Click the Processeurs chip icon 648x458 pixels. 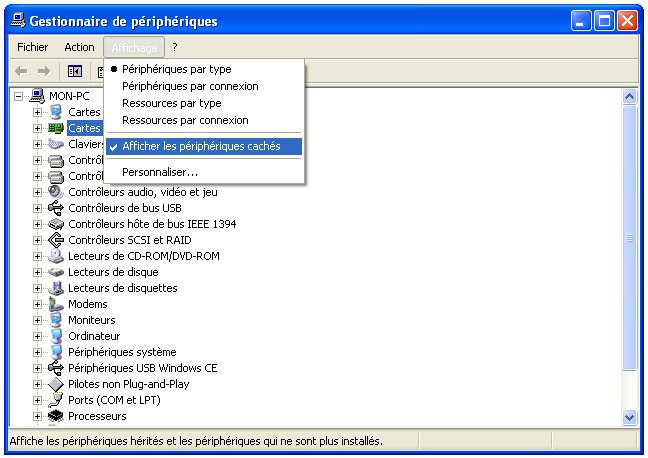tap(56, 416)
